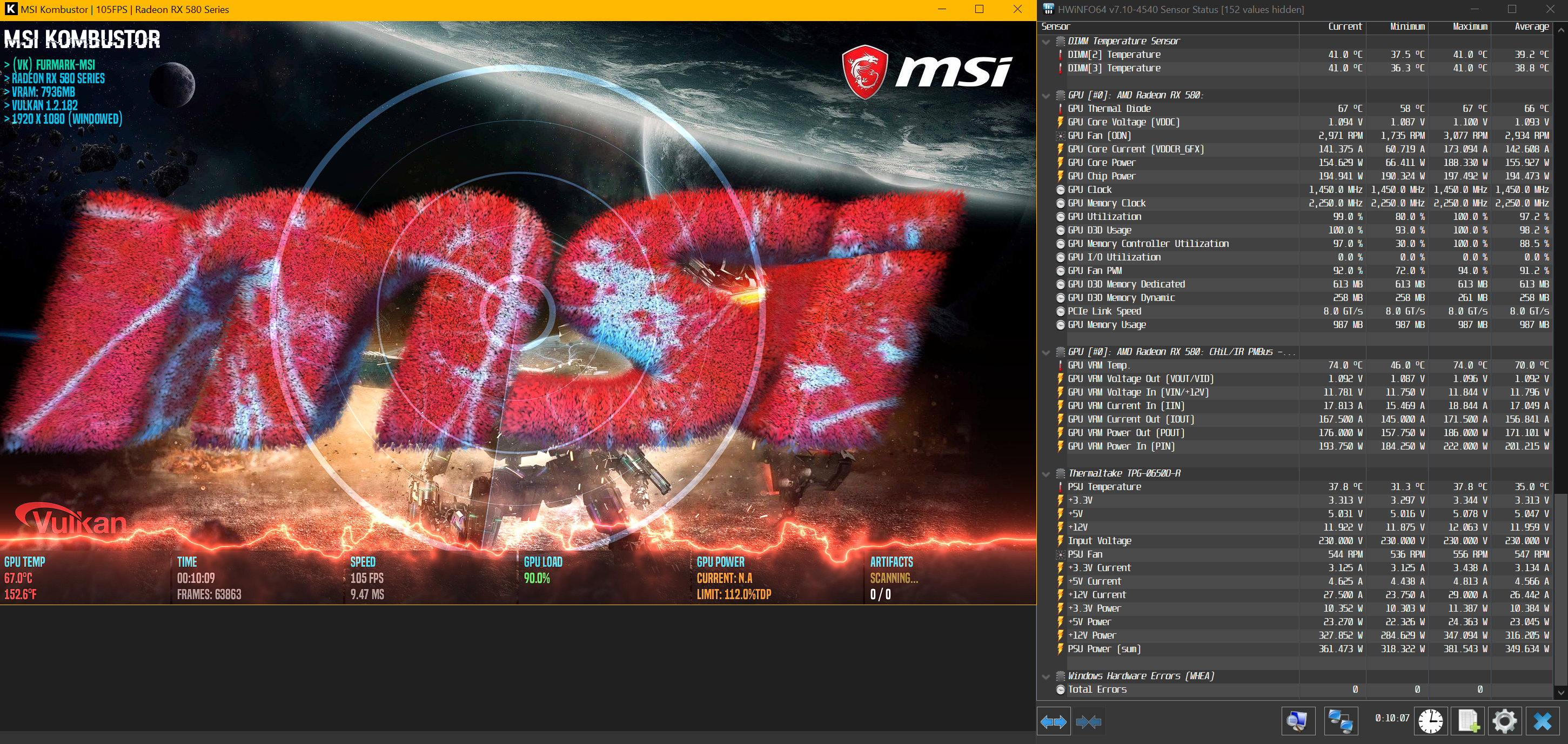The height and width of the screenshot is (744, 1568).
Task: Collapse Windows Hardware Errors (WHEA) group
Action: click(x=1047, y=676)
